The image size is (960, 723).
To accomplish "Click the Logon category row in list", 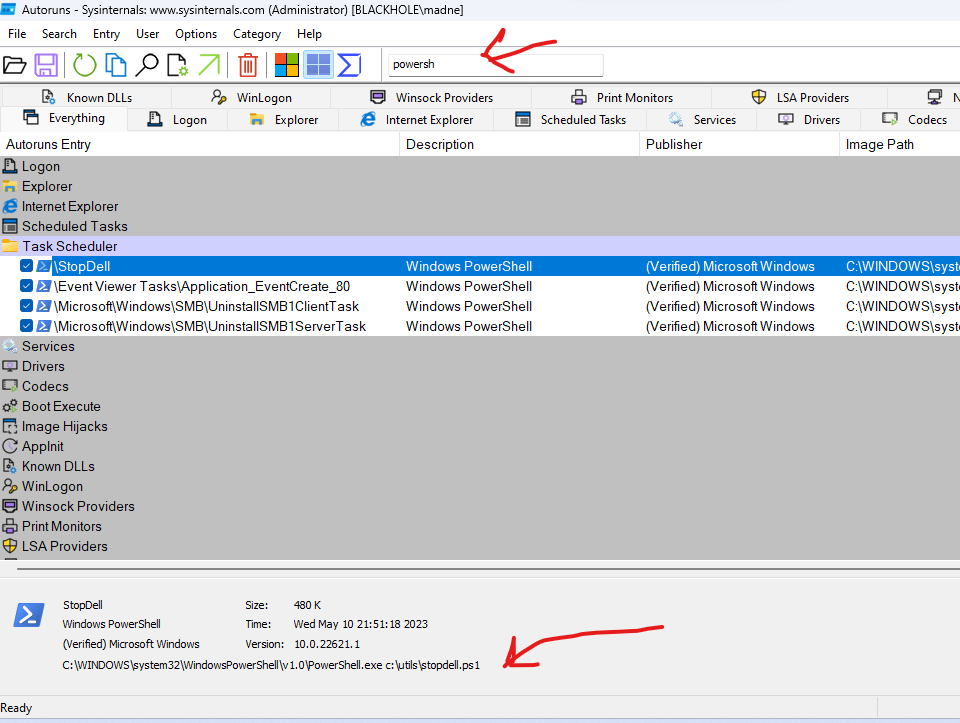I will pyautogui.click(x=480, y=167).
